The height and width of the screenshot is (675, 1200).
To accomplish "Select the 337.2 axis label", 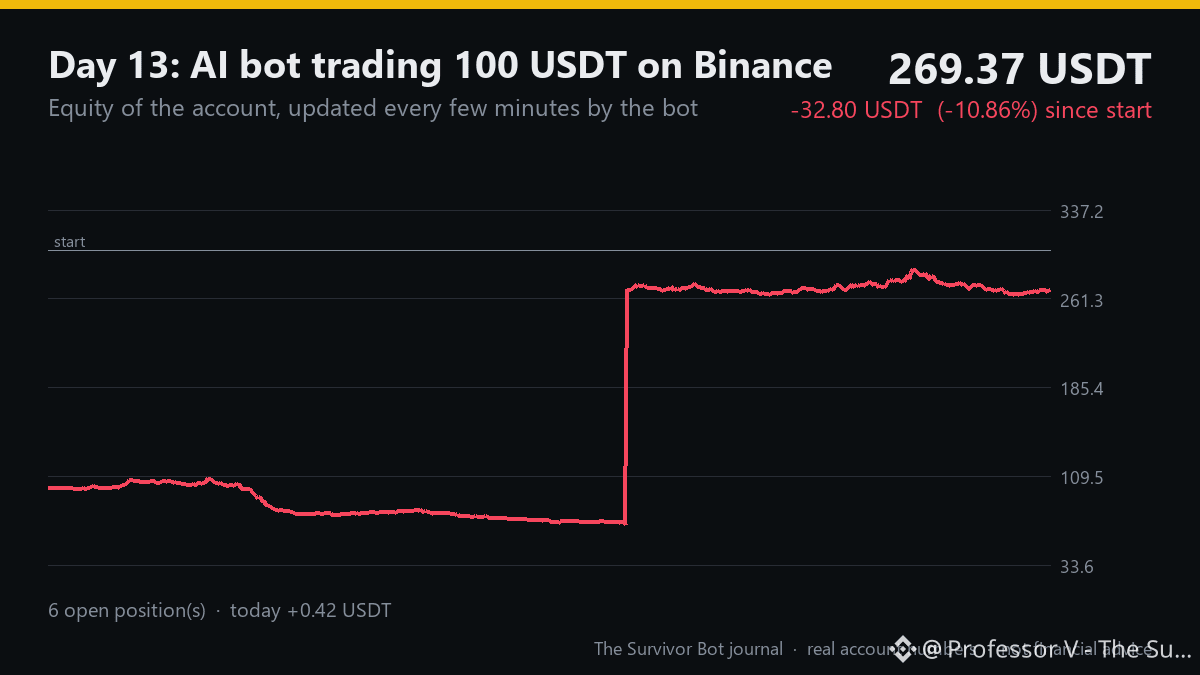I will point(1081,212).
